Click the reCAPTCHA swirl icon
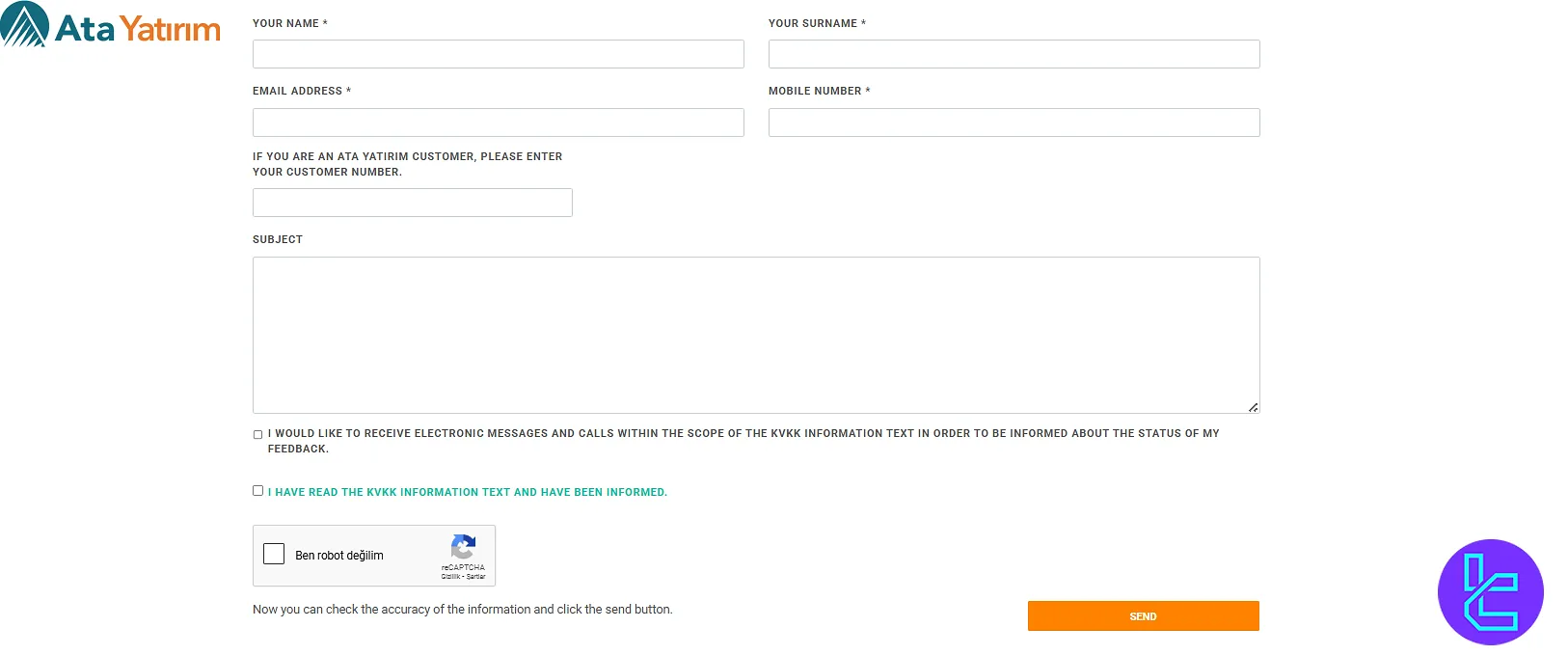1568x655 pixels. [x=463, y=544]
